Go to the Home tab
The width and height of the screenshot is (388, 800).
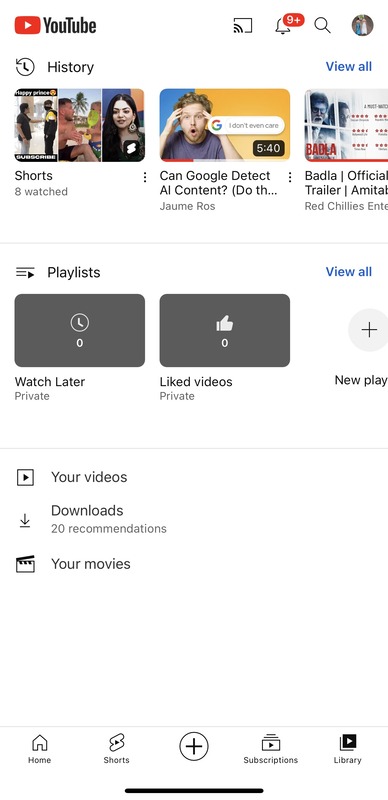click(x=39, y=749)
